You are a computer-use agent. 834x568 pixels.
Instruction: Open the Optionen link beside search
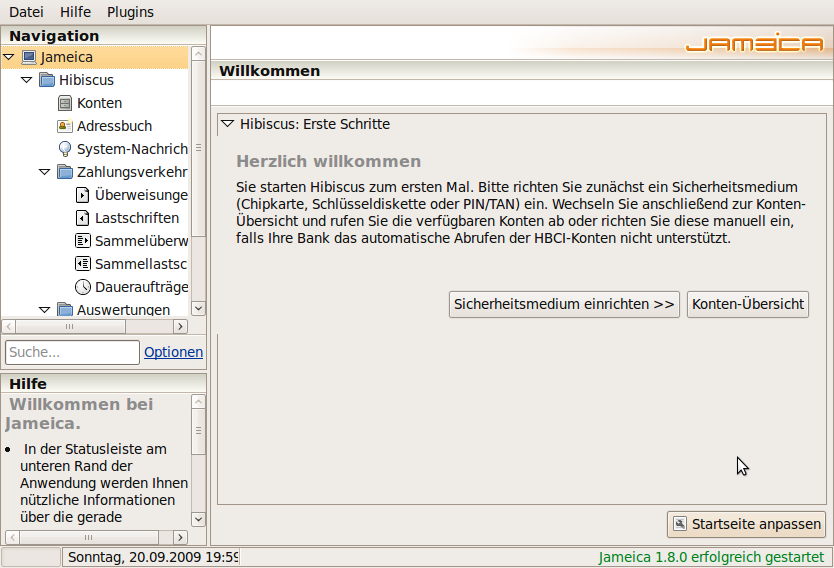(173, 352)
